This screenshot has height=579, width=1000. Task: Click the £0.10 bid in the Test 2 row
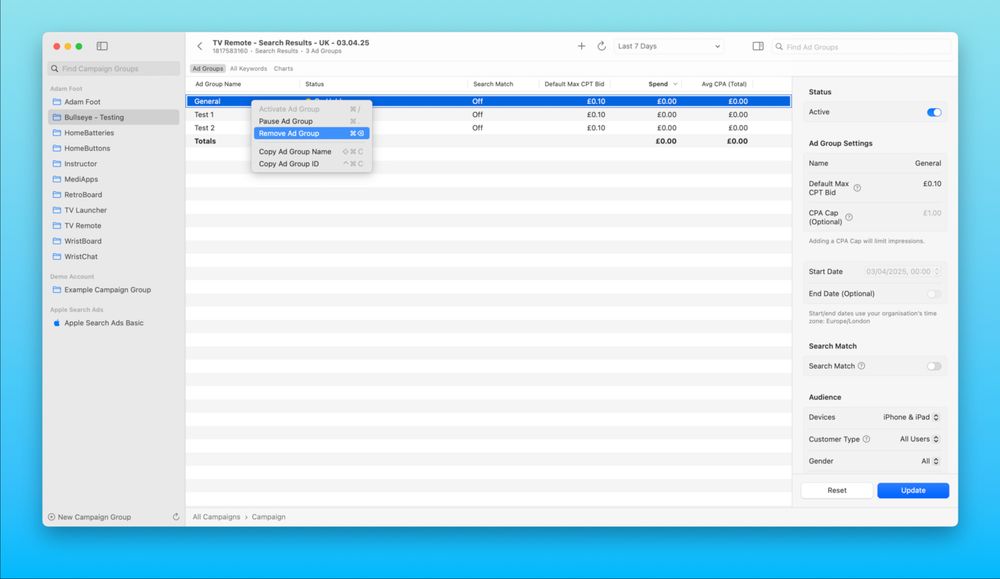[596, 128]
